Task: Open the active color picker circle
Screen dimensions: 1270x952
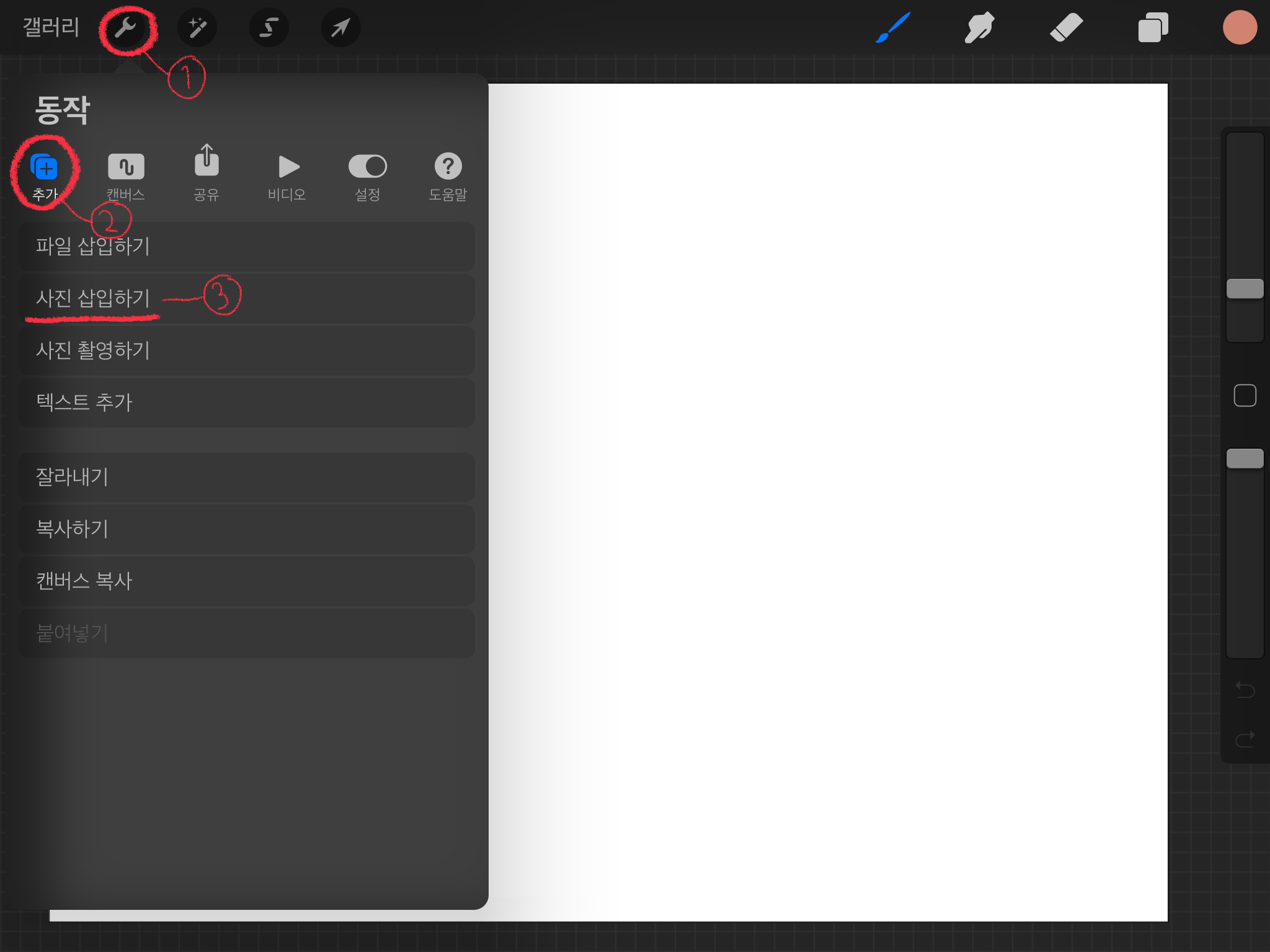Action: 1240,28
